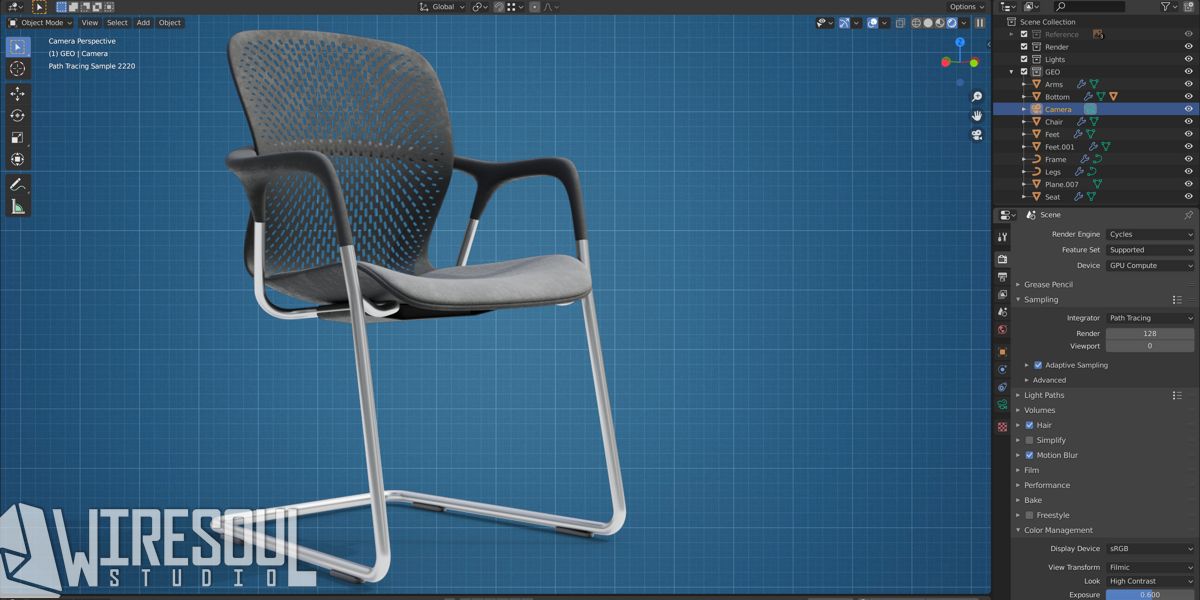Open the View menu in the viewport header

(x=90, y=22)
